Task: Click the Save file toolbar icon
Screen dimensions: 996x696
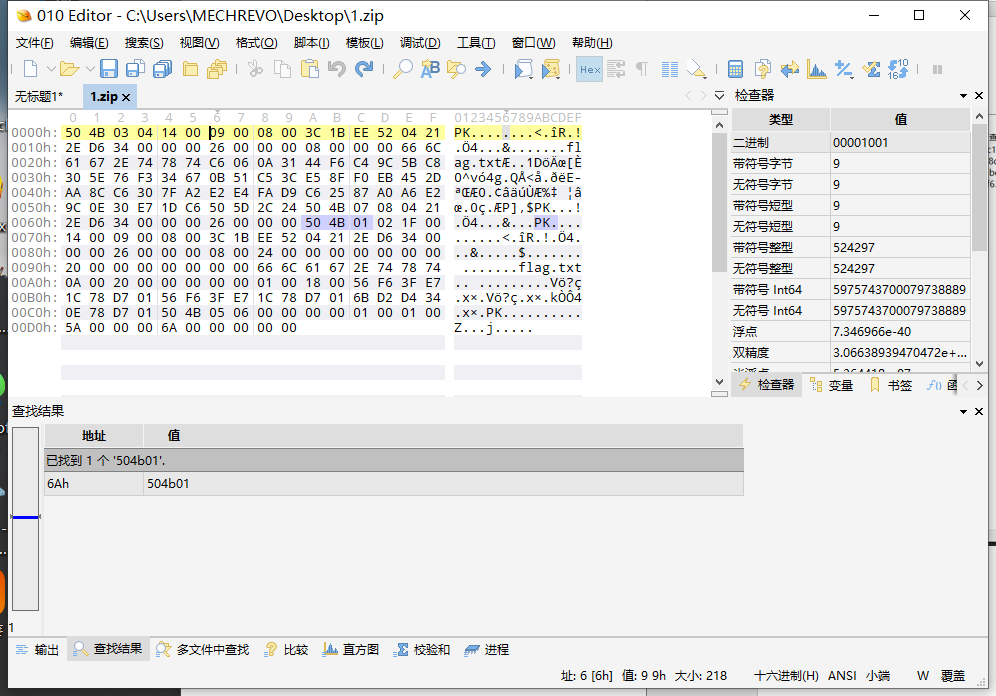Action: tap(109, 69)
